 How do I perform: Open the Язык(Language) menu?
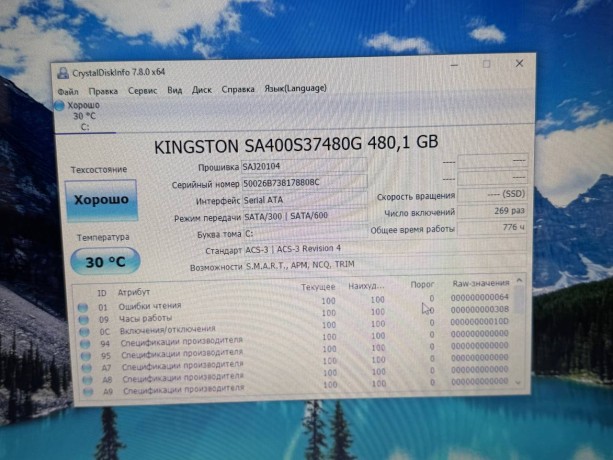click(x=295, y=88)
